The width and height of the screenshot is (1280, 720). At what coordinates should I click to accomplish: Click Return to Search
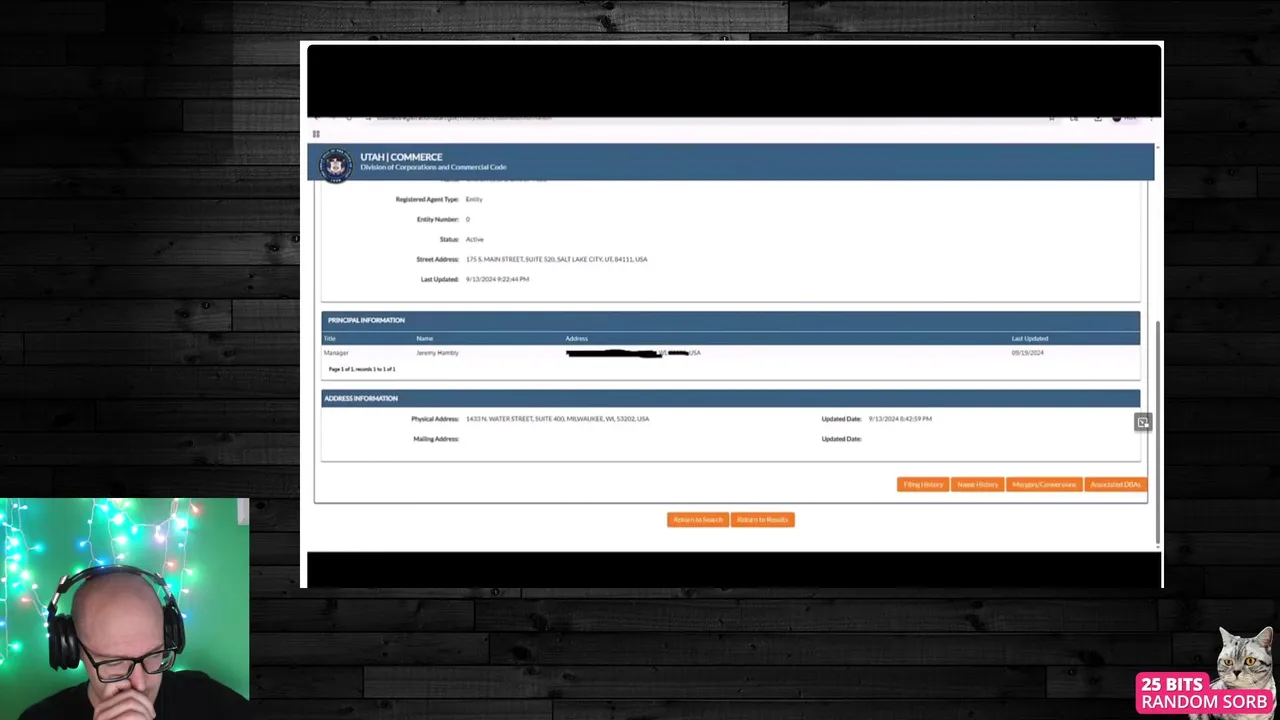(698, 520)
